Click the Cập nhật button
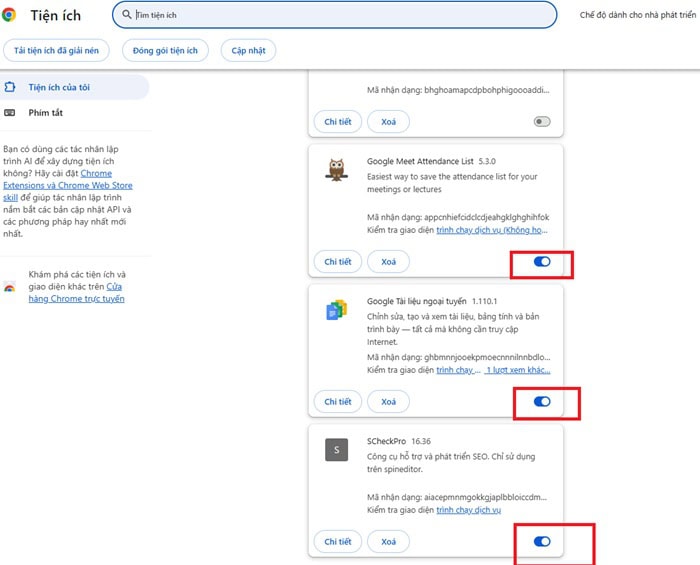Viewport: 700px width, 565px height. [248, 50]
